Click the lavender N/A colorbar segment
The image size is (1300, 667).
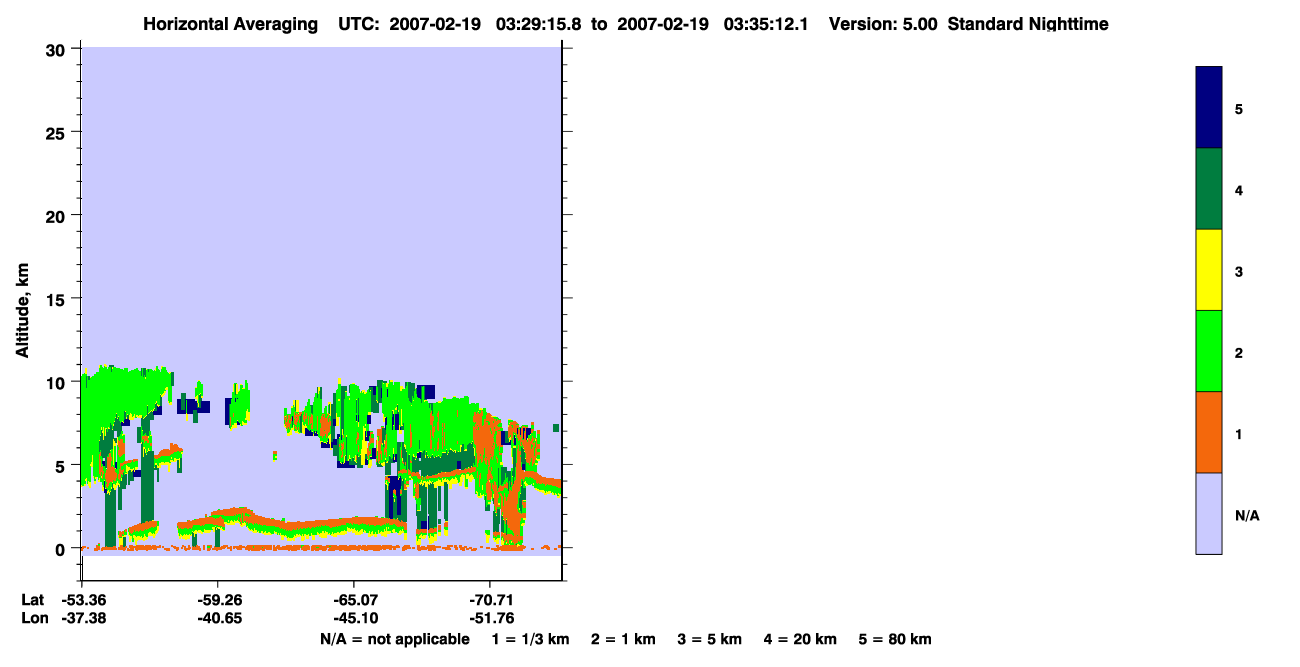(1209, 513)
